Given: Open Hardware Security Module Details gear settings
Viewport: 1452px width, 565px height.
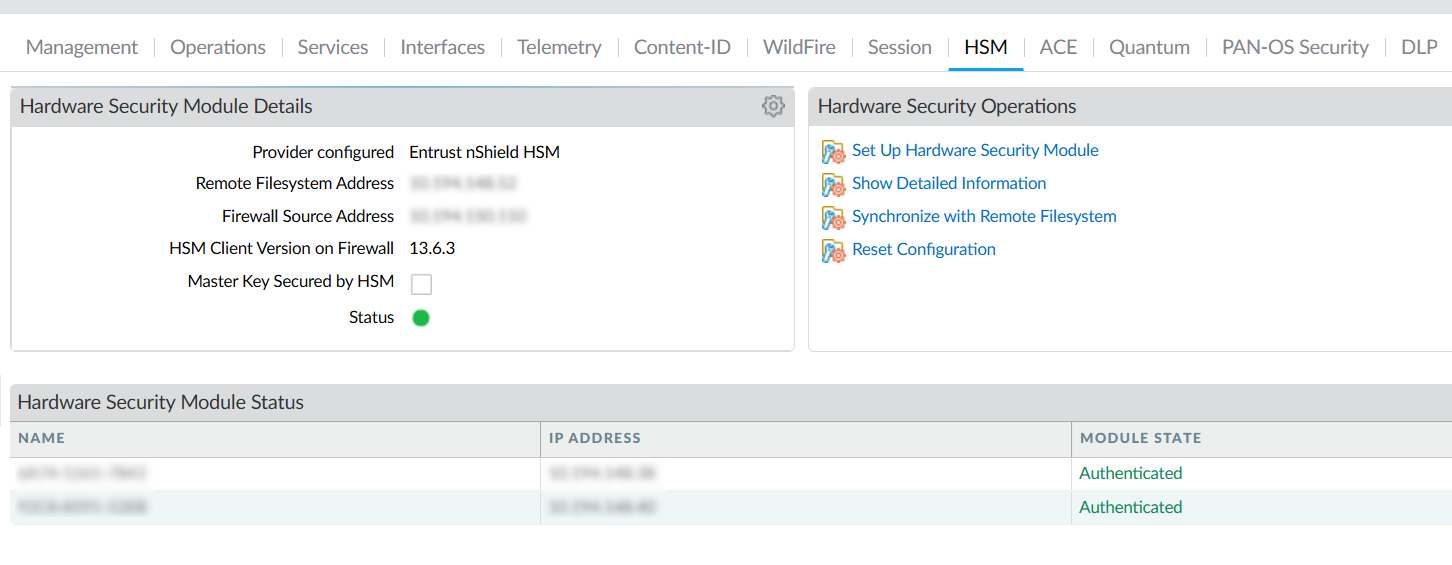Looking at the screenshot, I should click(773, 107).
